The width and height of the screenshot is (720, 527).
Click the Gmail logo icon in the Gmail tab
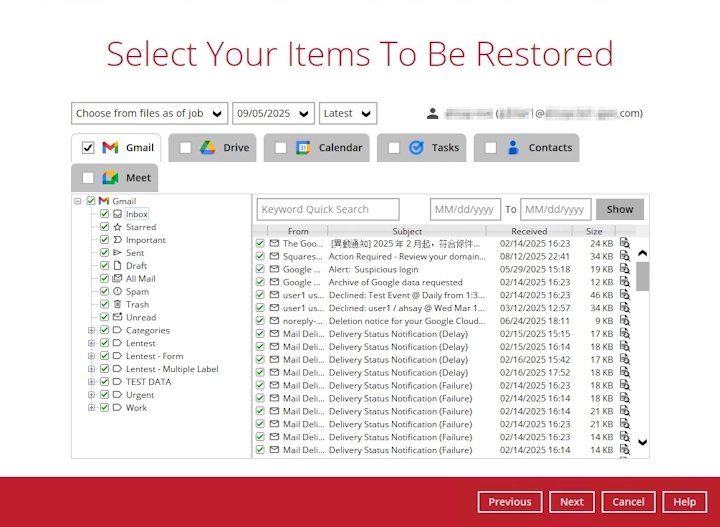tap(110, 147)
